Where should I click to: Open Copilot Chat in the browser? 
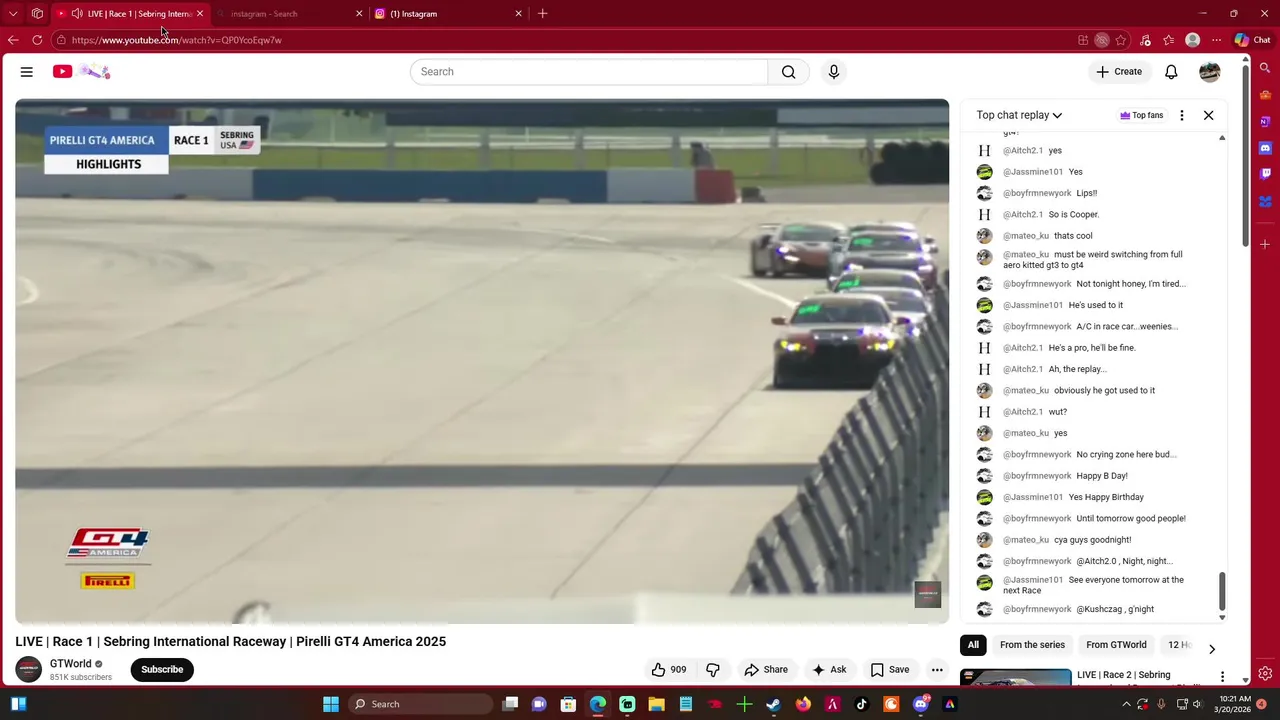tap(1253, 40)
